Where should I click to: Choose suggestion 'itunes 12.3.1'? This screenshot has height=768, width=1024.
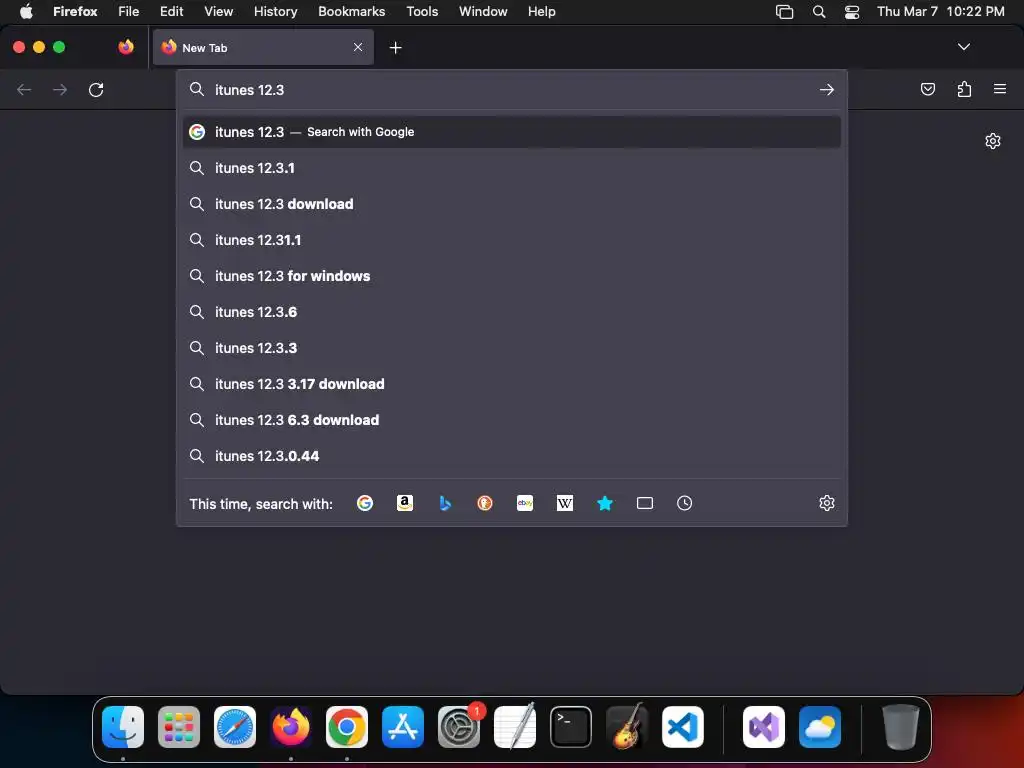point(511,168)
